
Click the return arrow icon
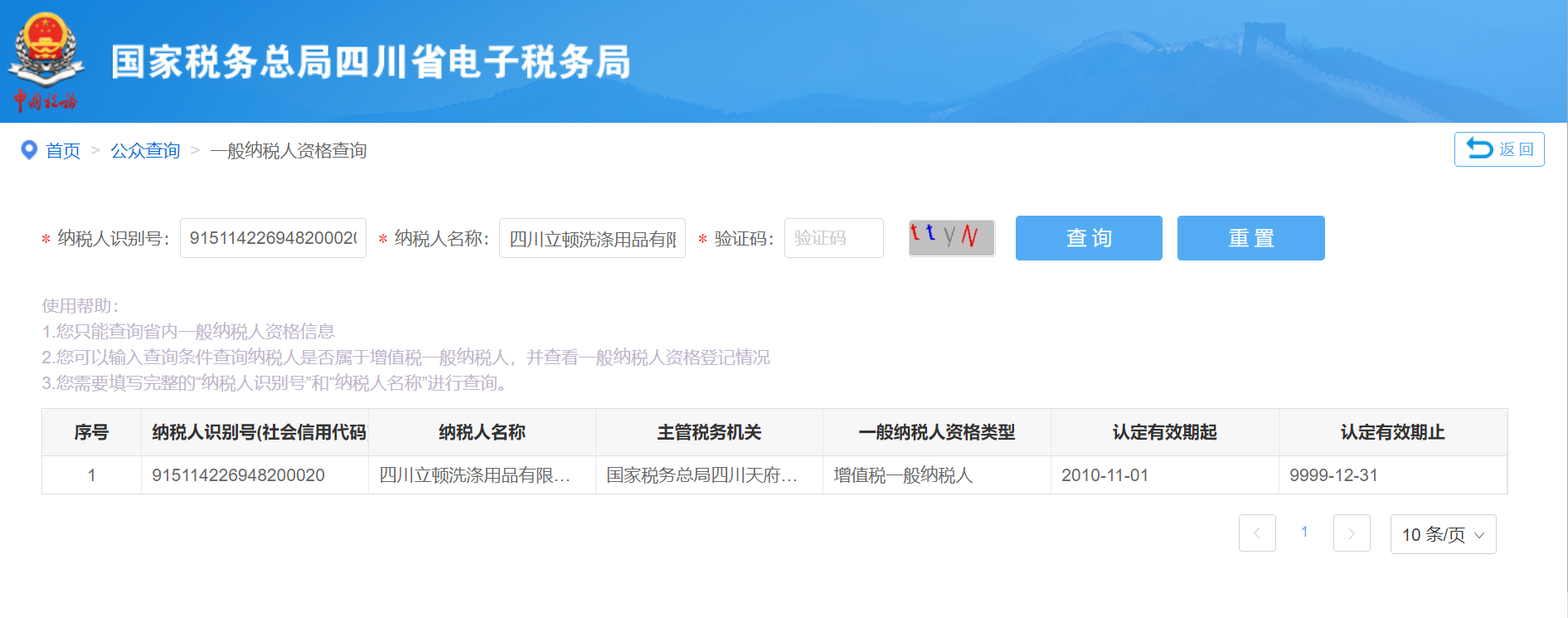click(x=1479, y=148)
